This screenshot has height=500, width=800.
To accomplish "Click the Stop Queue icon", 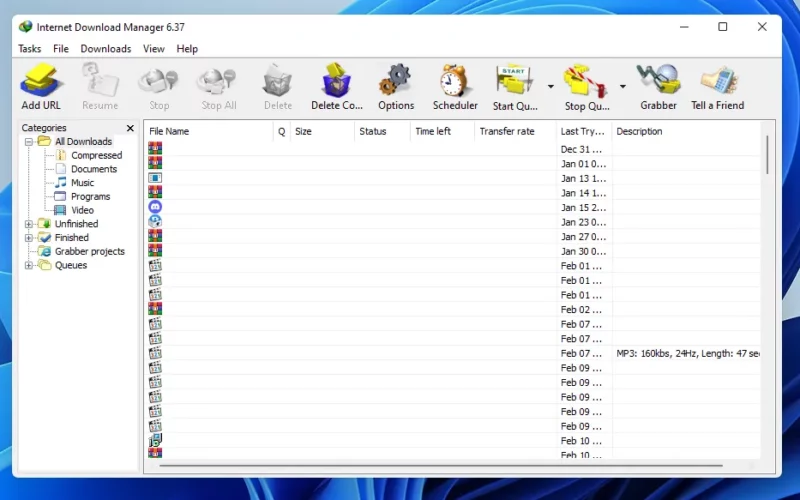I will (586, 81).
